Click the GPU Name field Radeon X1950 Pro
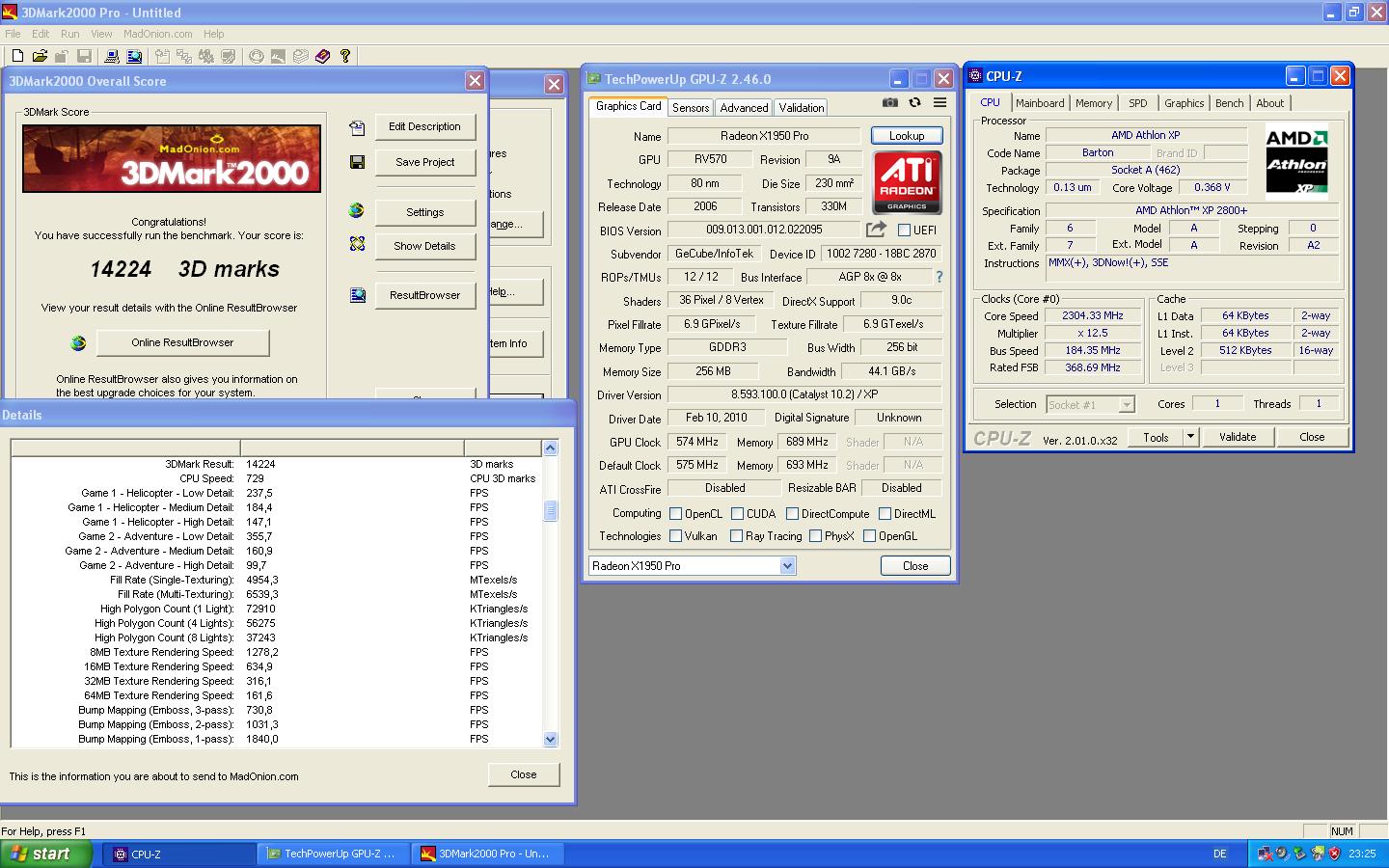1389x868 pixels. click(764, 136)
